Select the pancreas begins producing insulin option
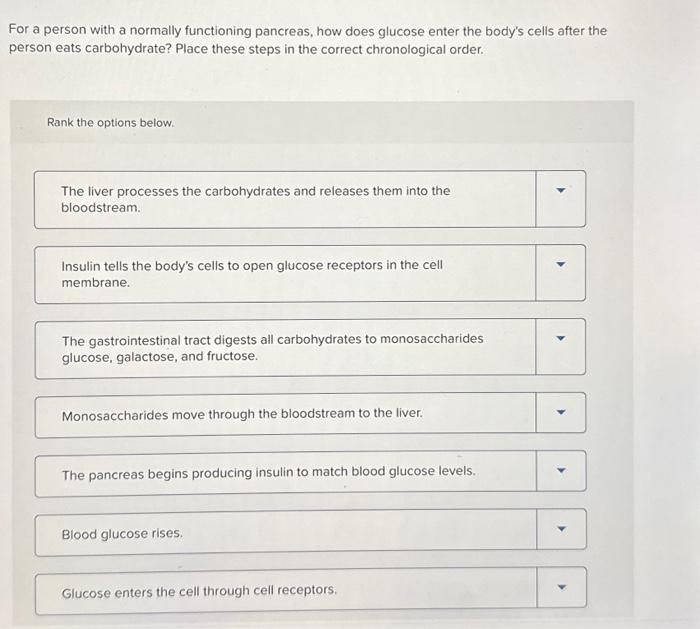The image size is (700, 629). [286, 473]
